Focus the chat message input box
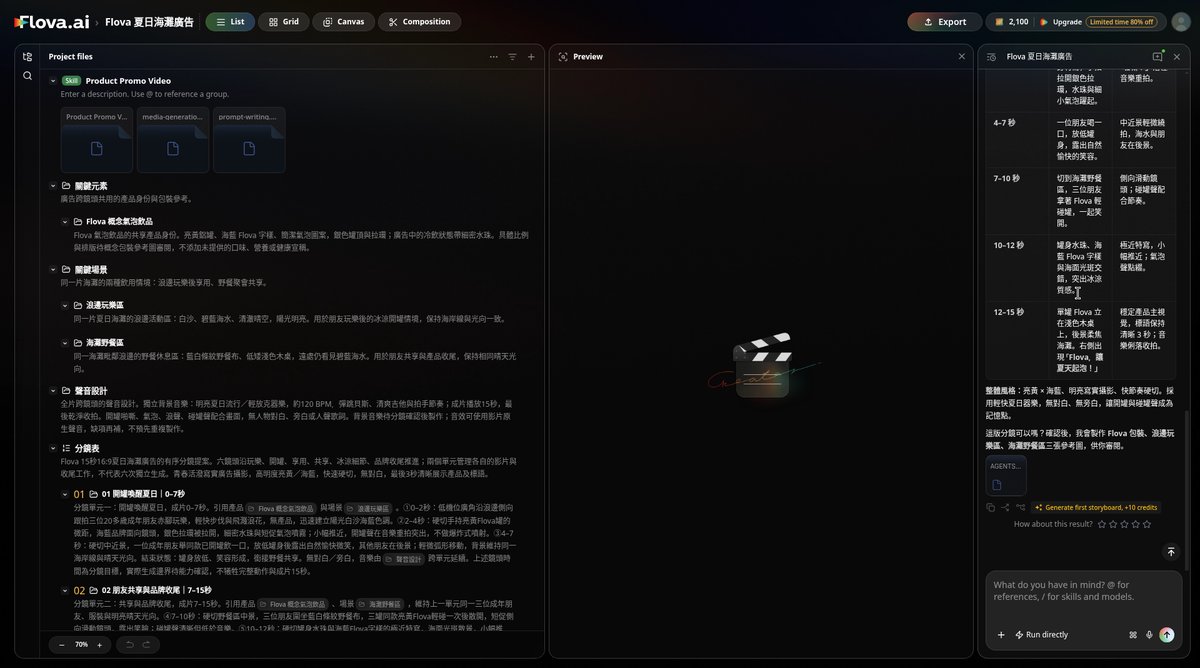This screenshot has width=1200, height=668. [1084, 591]
